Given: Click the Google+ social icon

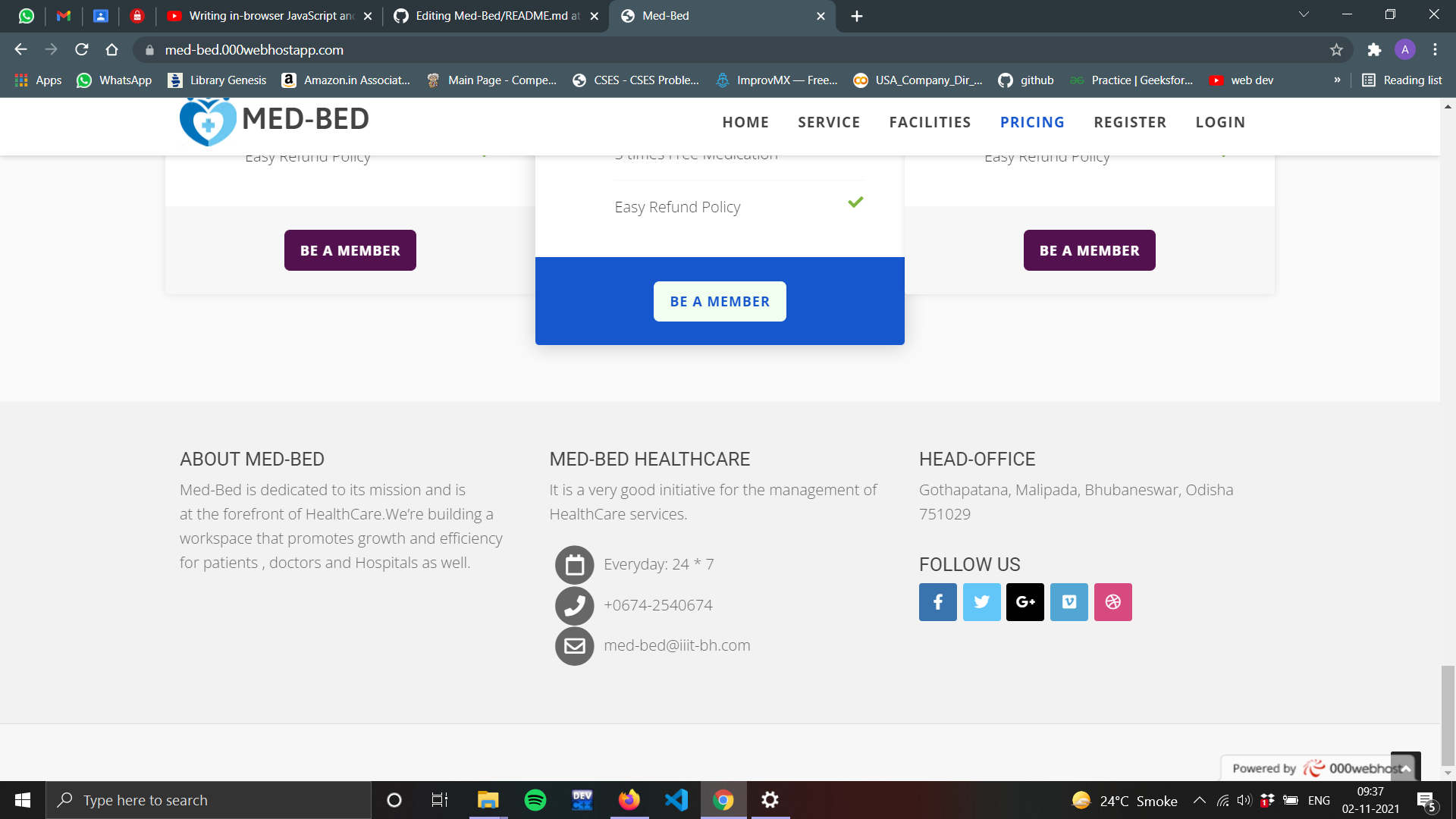Looking at the screenshot, I should [x=1025, y=601].
